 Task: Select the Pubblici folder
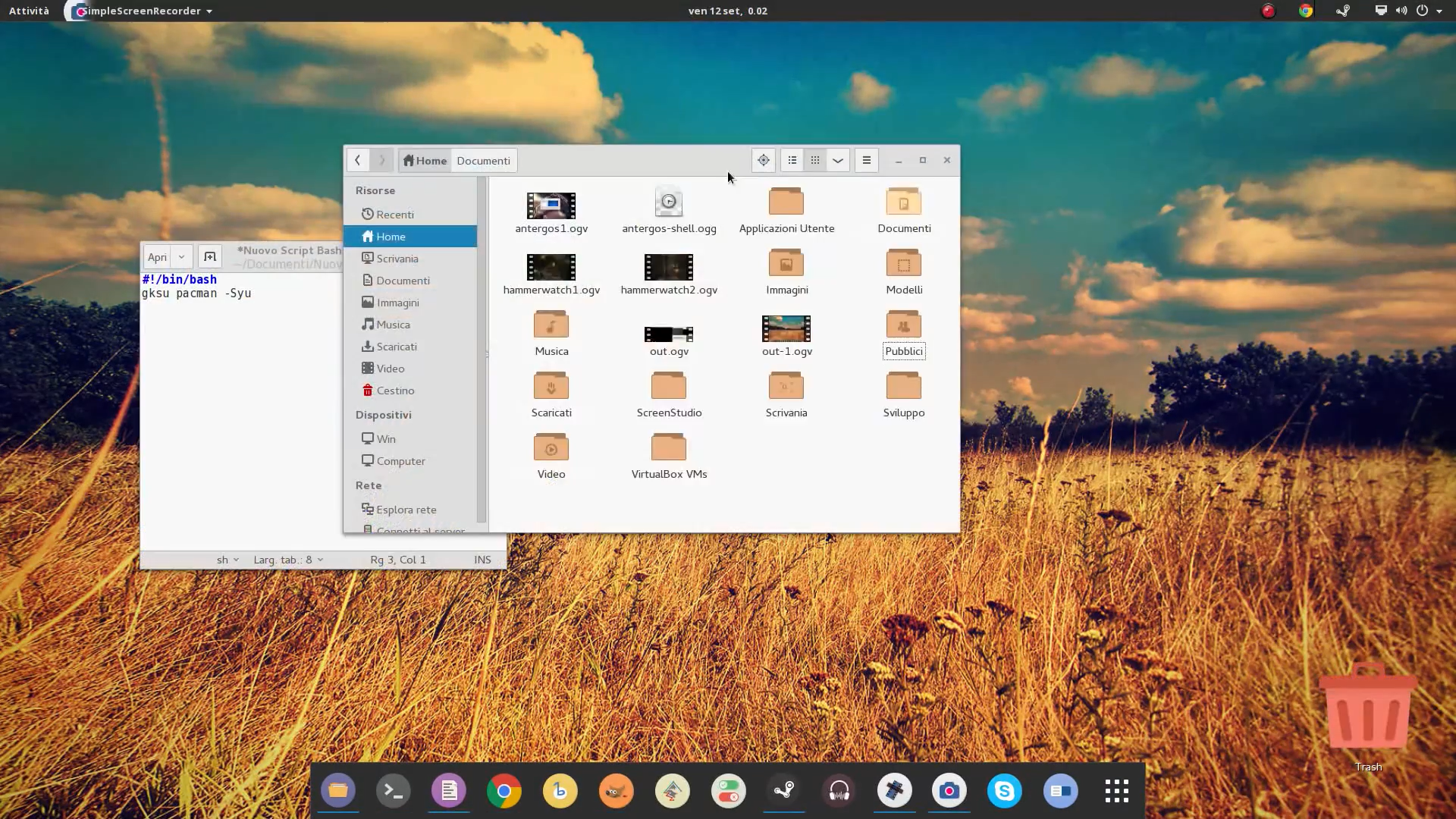click(x=904, y=335)
